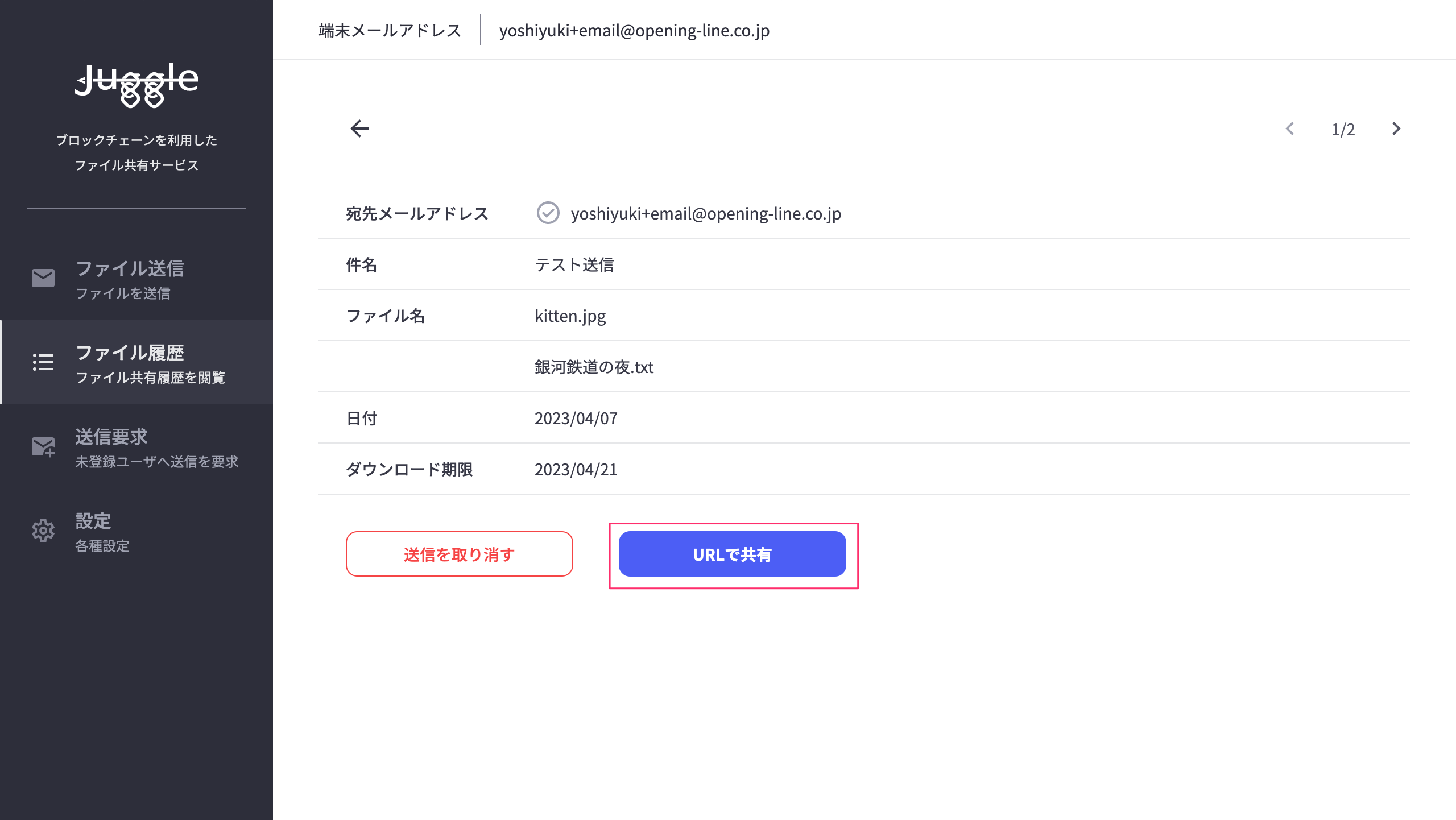Click the gear icon for 設定
1456x820 pixels.
pos(43,531)
